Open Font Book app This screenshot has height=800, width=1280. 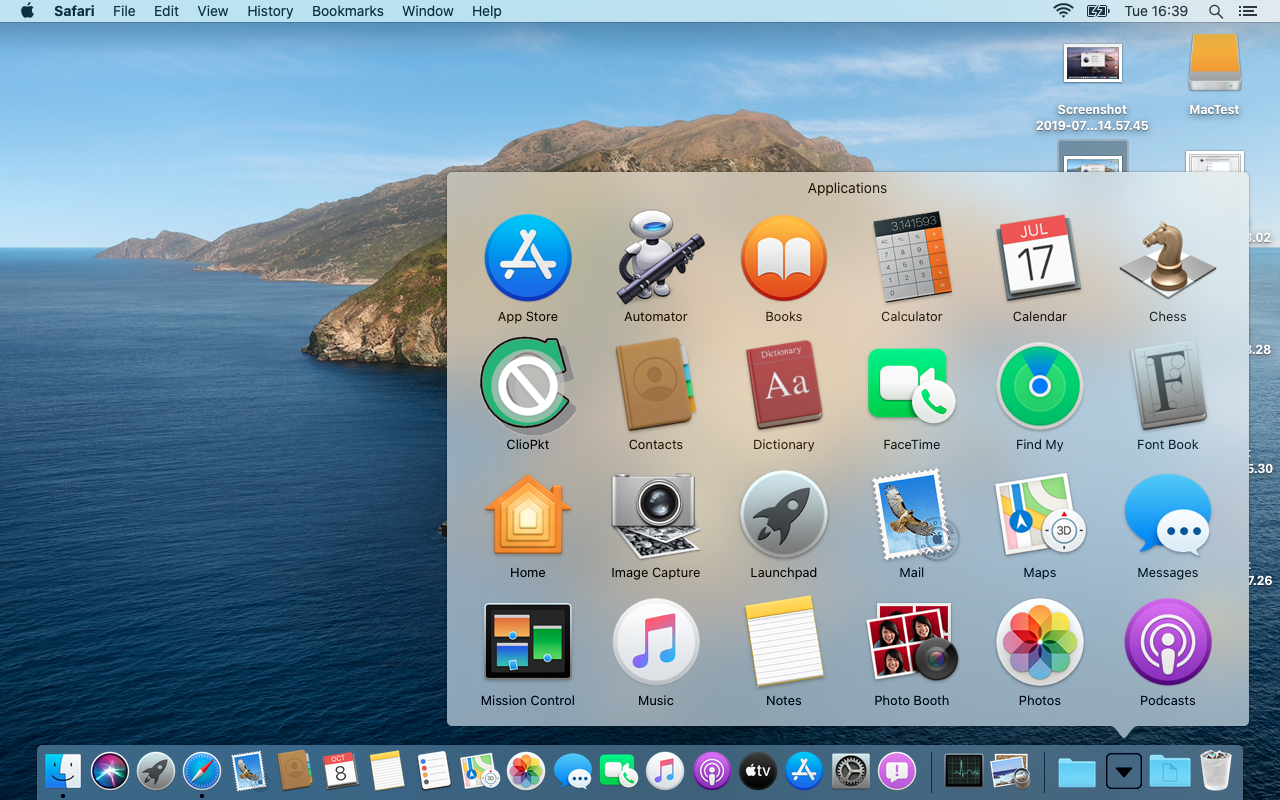pyautogui.click(x=1168, y=386)
